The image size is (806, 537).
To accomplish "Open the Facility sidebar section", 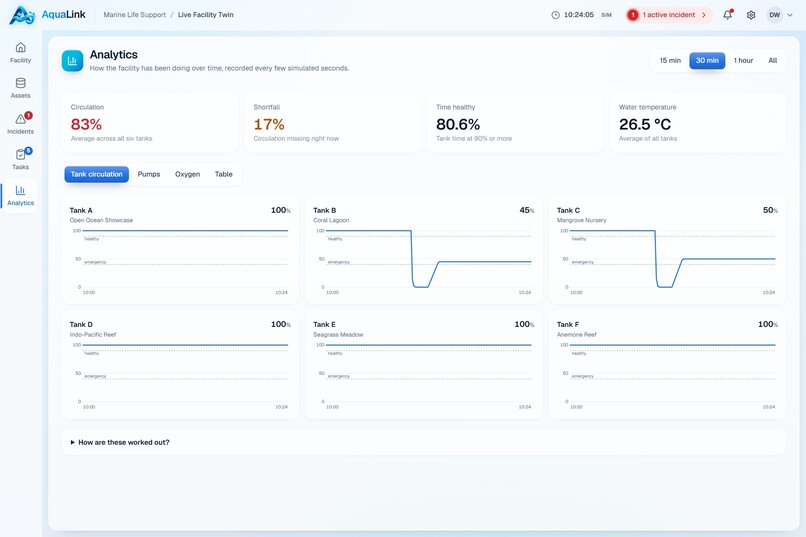I will tap(21, 53).
